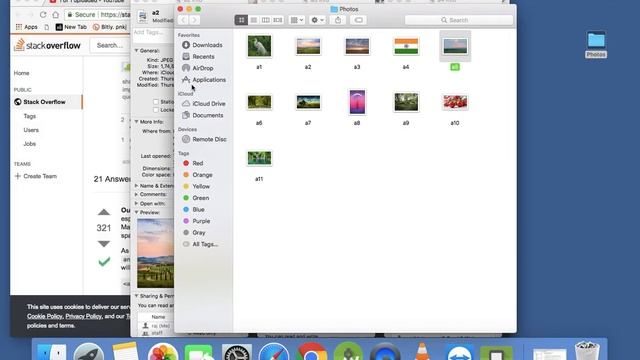
Task: Upvote the answer with 321 votes
Action: 104,212
